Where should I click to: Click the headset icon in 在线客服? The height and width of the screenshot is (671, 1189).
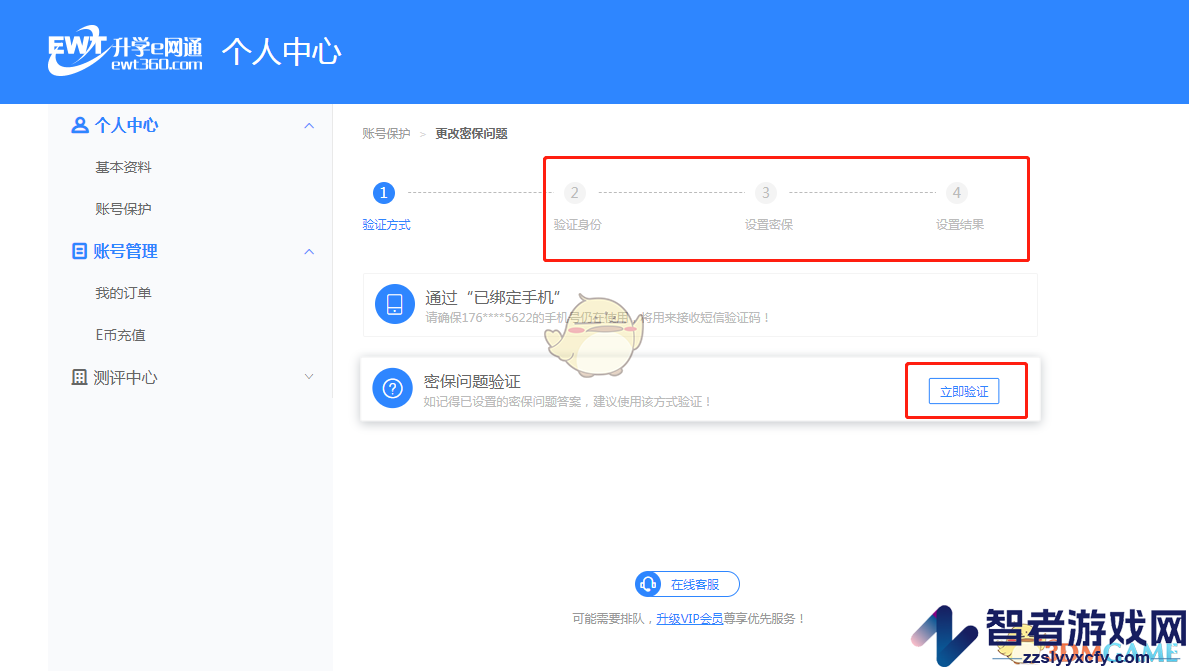(x=648, y=585)
